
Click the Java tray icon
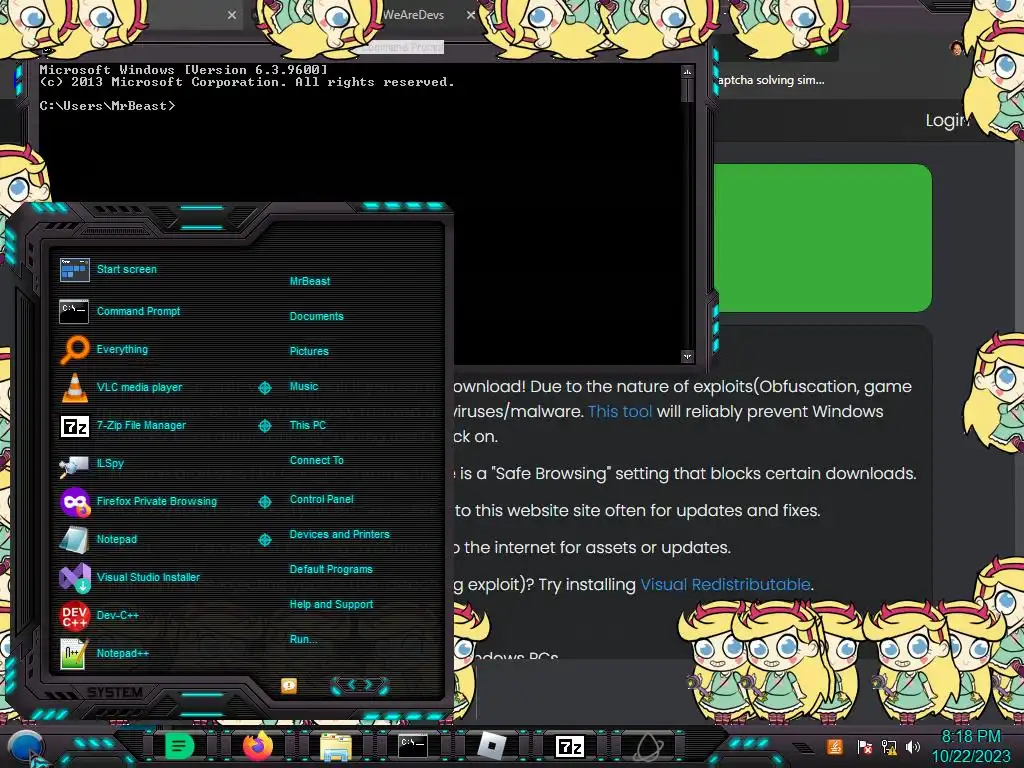coord(834,746)
